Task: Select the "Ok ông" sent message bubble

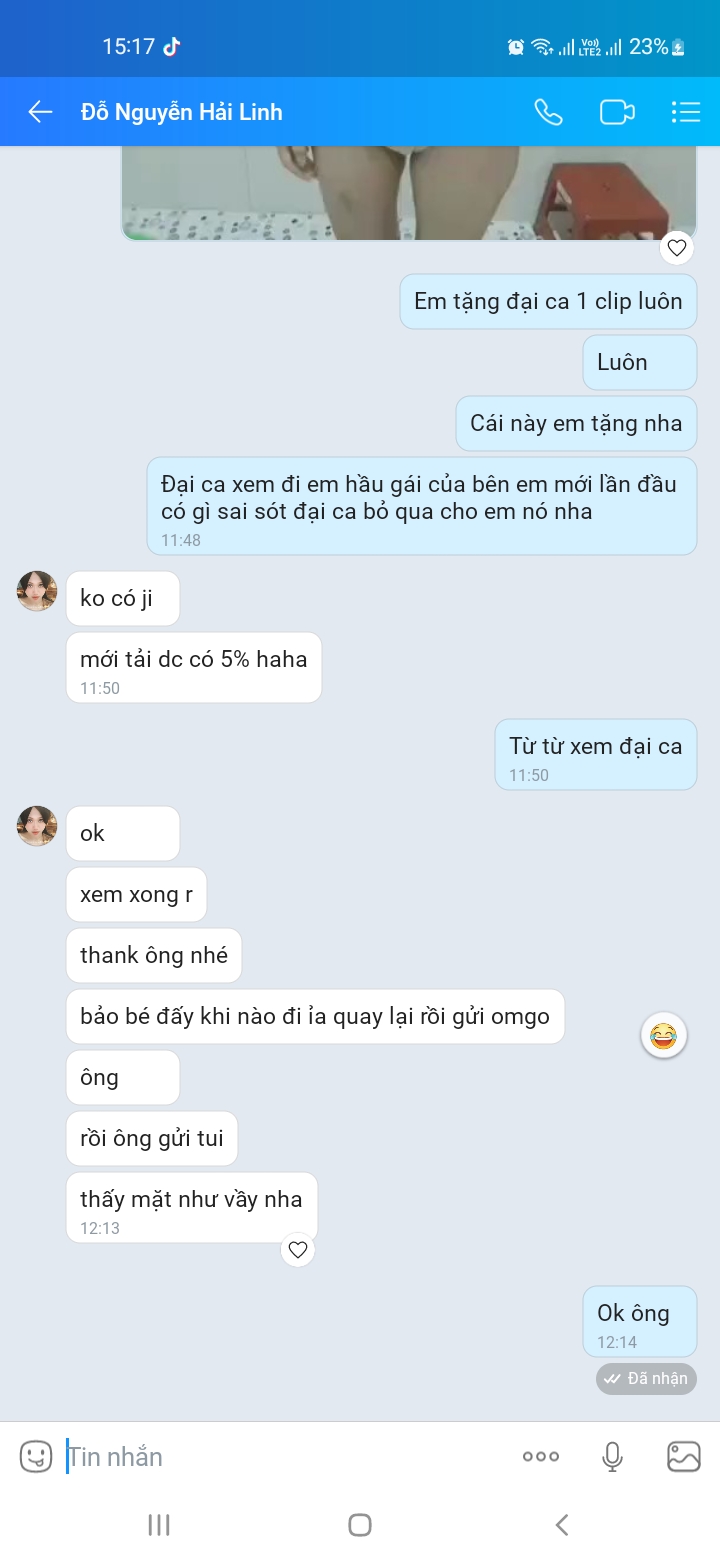Action: (x=639, y=1321)
